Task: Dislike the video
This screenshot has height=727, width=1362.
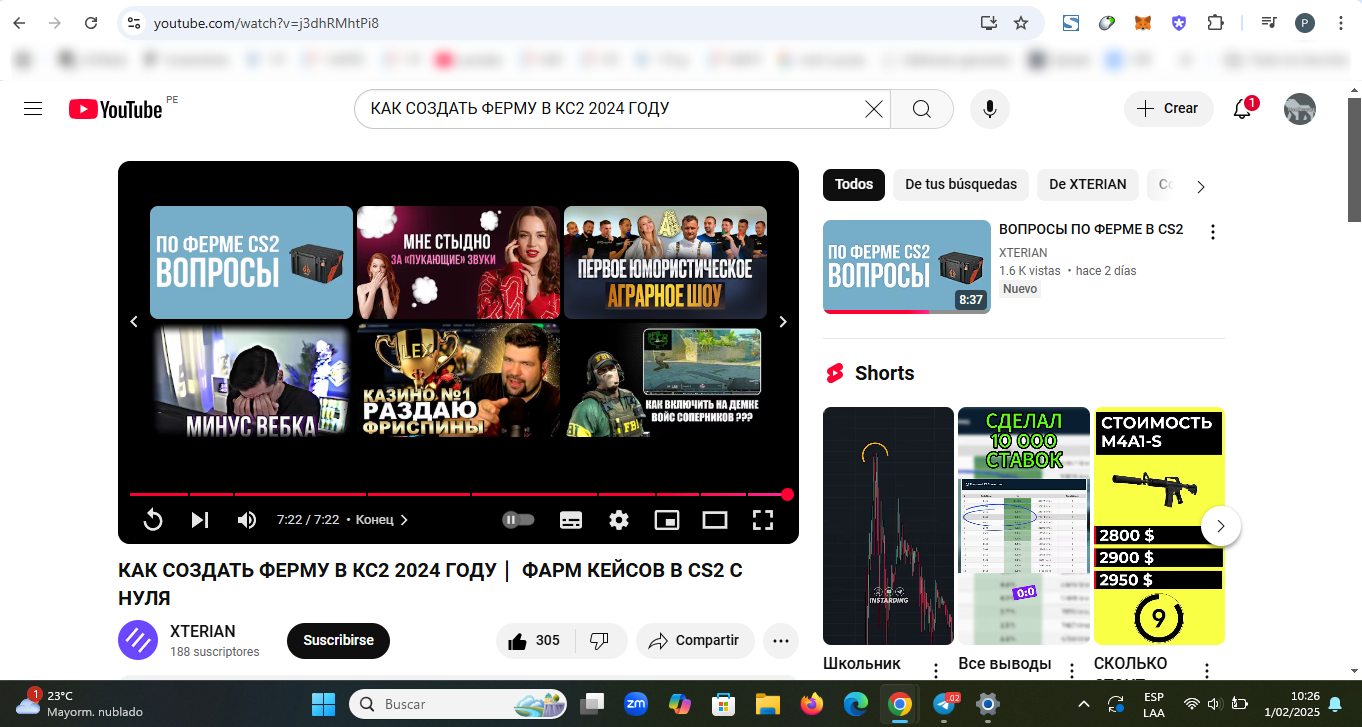Action: 600,641
